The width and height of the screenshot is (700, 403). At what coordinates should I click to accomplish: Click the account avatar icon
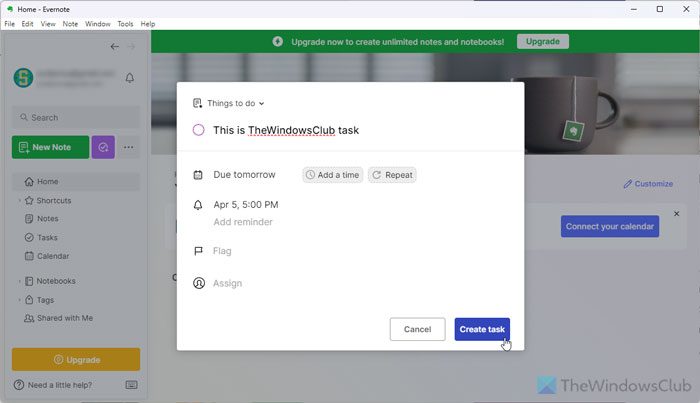23,78
